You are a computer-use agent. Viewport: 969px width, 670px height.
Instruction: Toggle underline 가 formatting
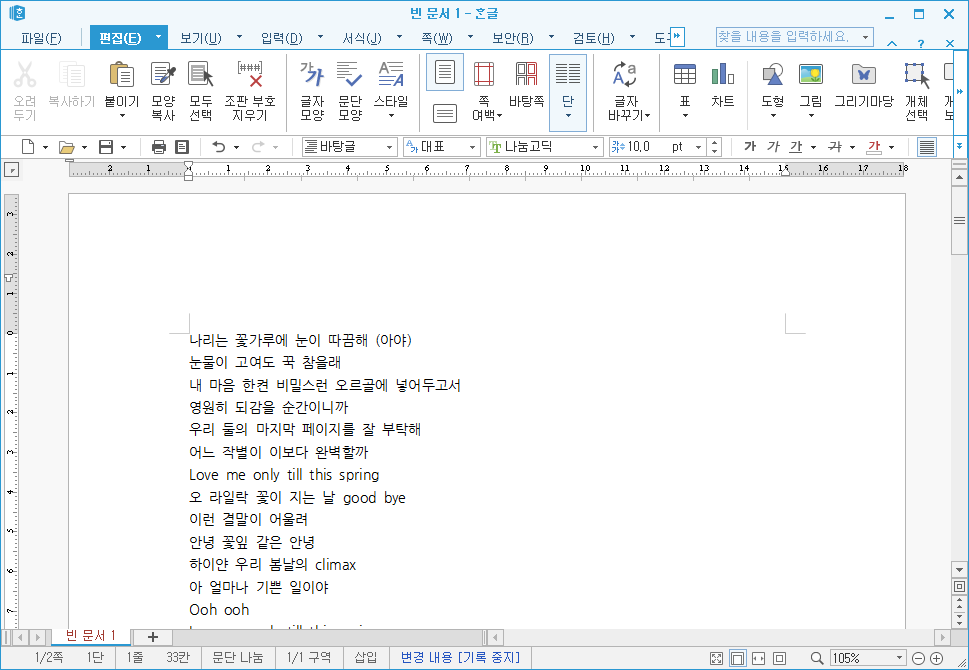[x=796, y=146]
